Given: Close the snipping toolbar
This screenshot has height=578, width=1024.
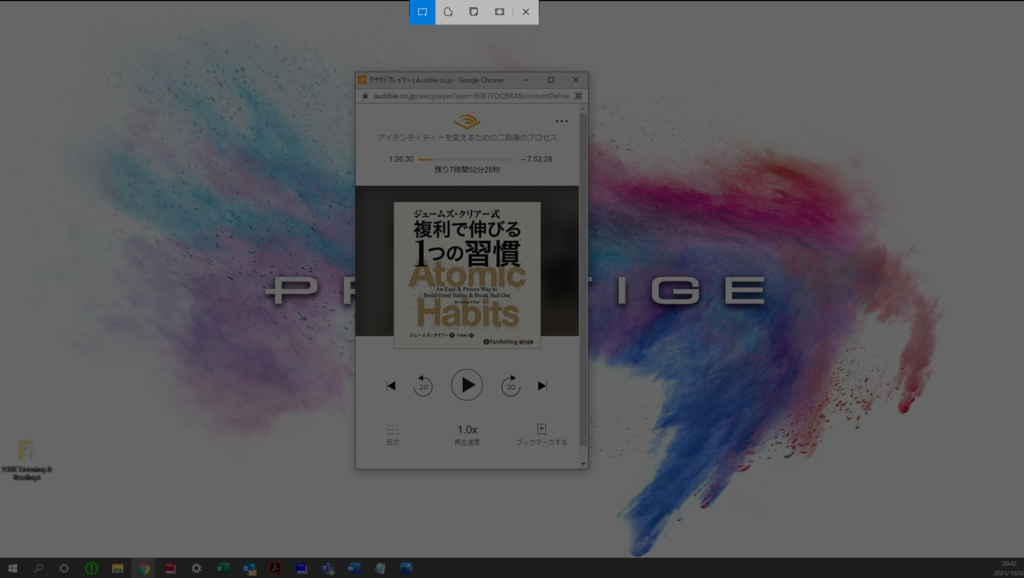Looking at the screenshot, I should [526, 12].
